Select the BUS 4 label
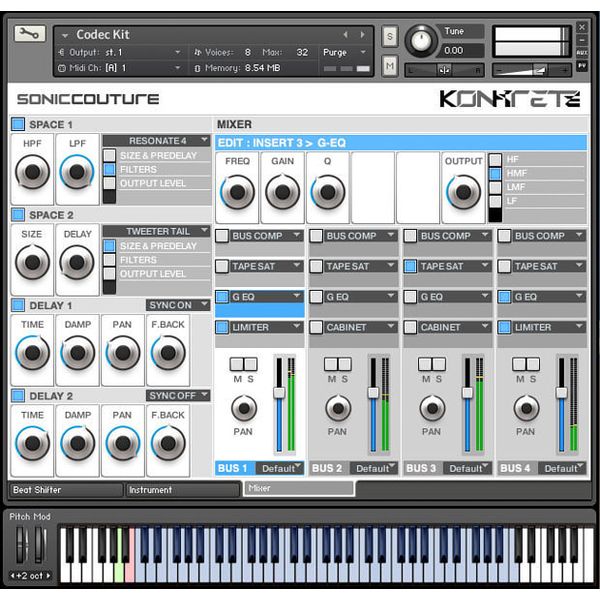Screen dimensions: 600x600 pyautogui.click(x=515, y=468)
